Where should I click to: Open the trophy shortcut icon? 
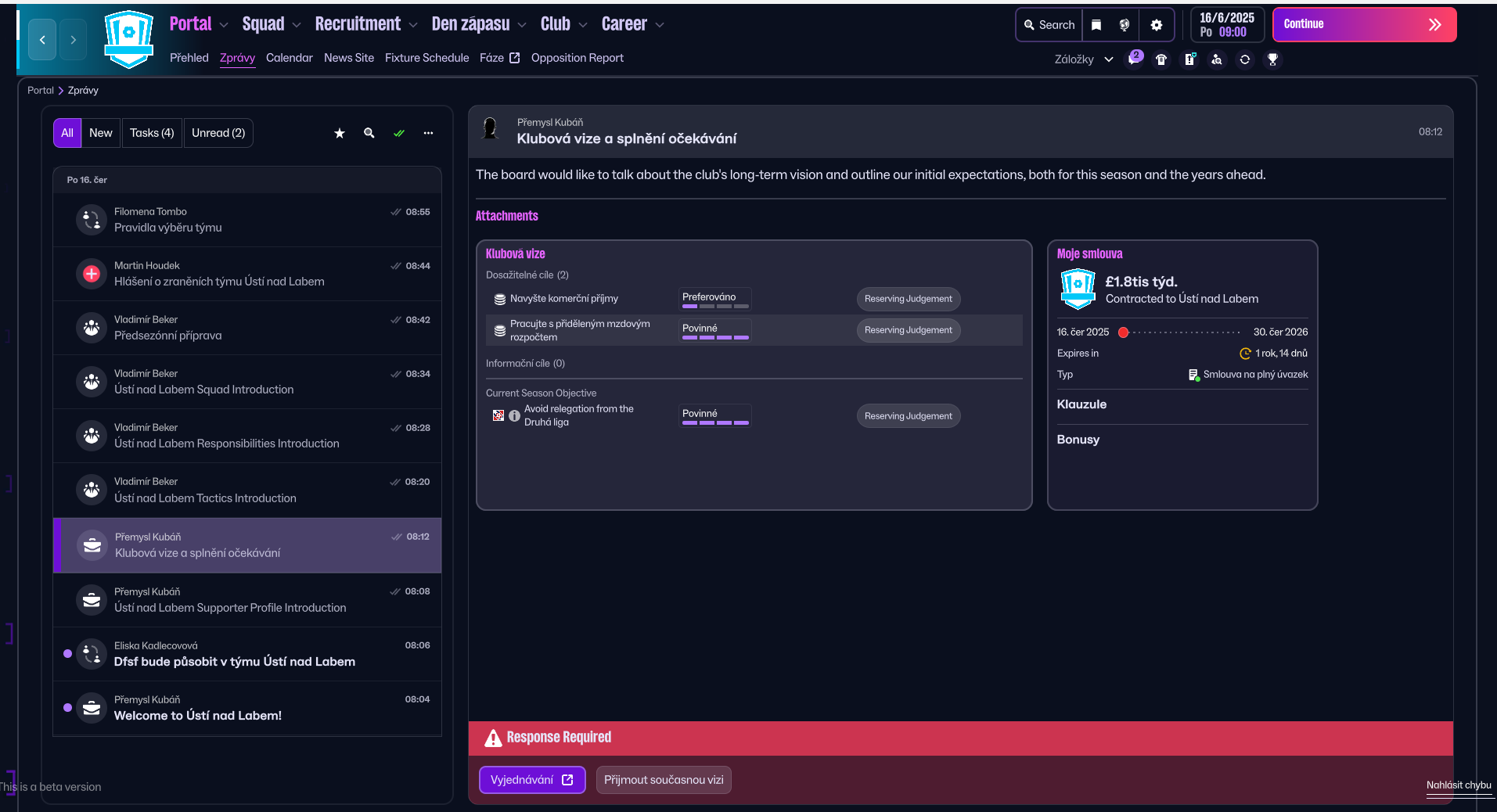click(x=1272, y=59)
